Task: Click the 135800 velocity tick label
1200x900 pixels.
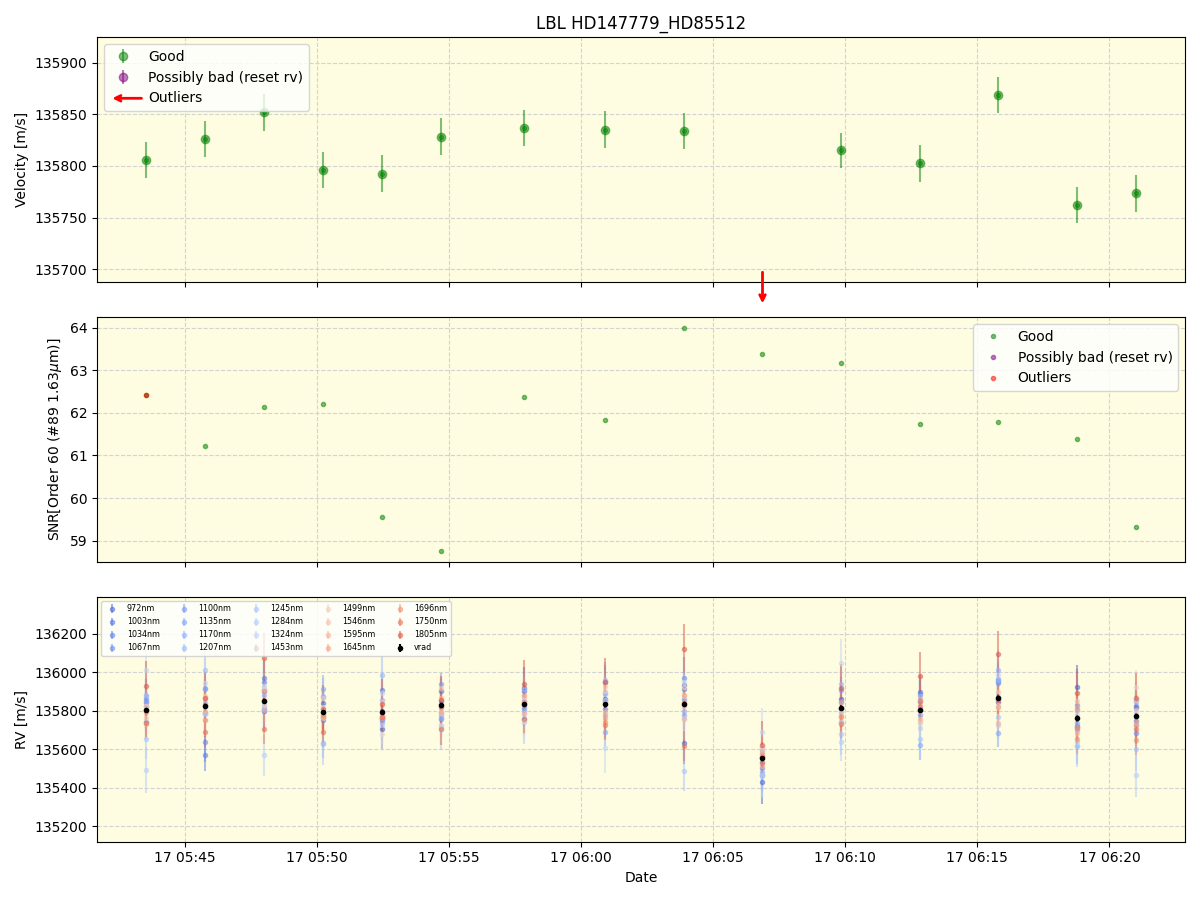Action: [x=63, y=166]
